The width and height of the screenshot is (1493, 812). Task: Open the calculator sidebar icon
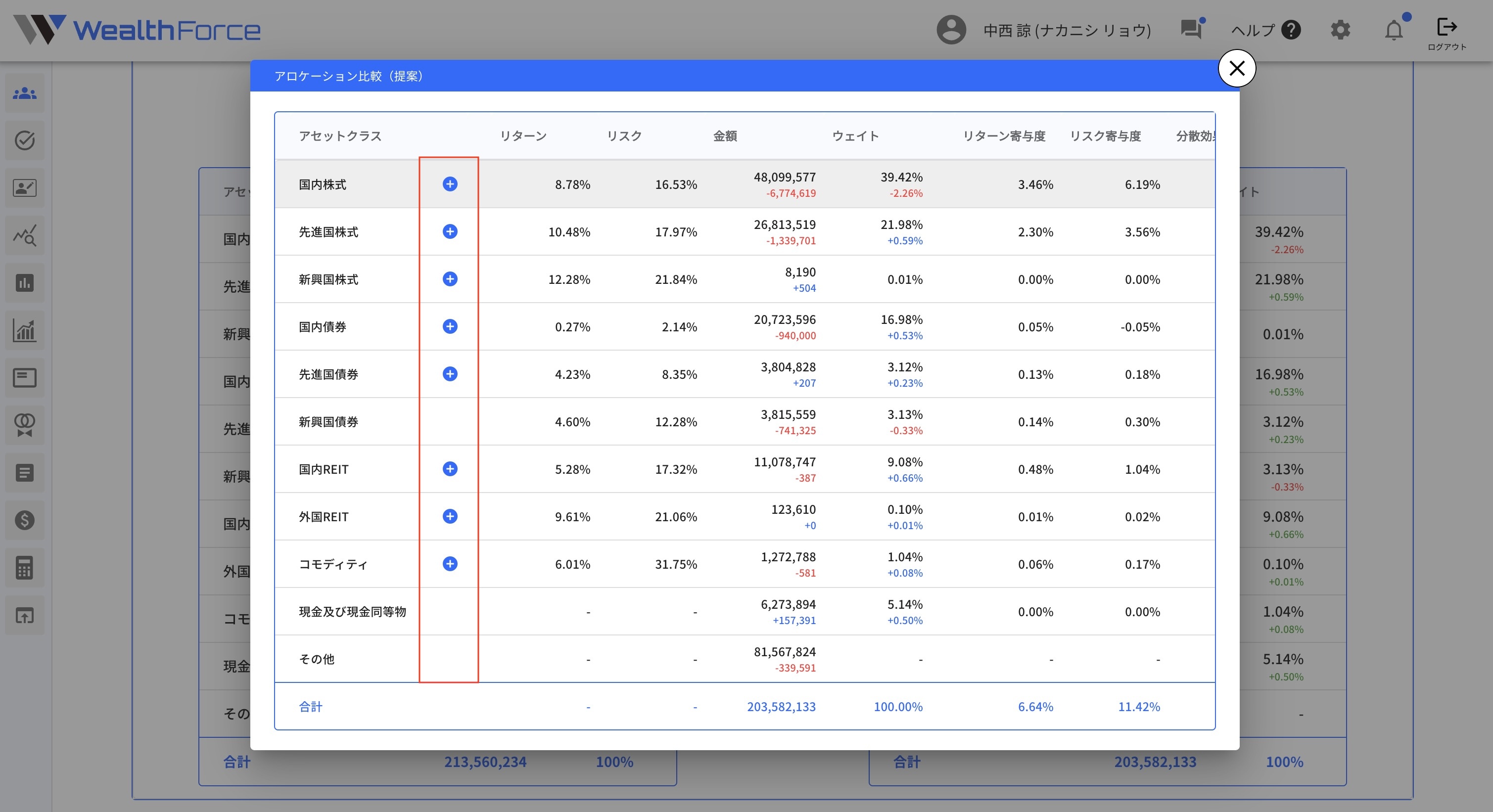[24, 568]
